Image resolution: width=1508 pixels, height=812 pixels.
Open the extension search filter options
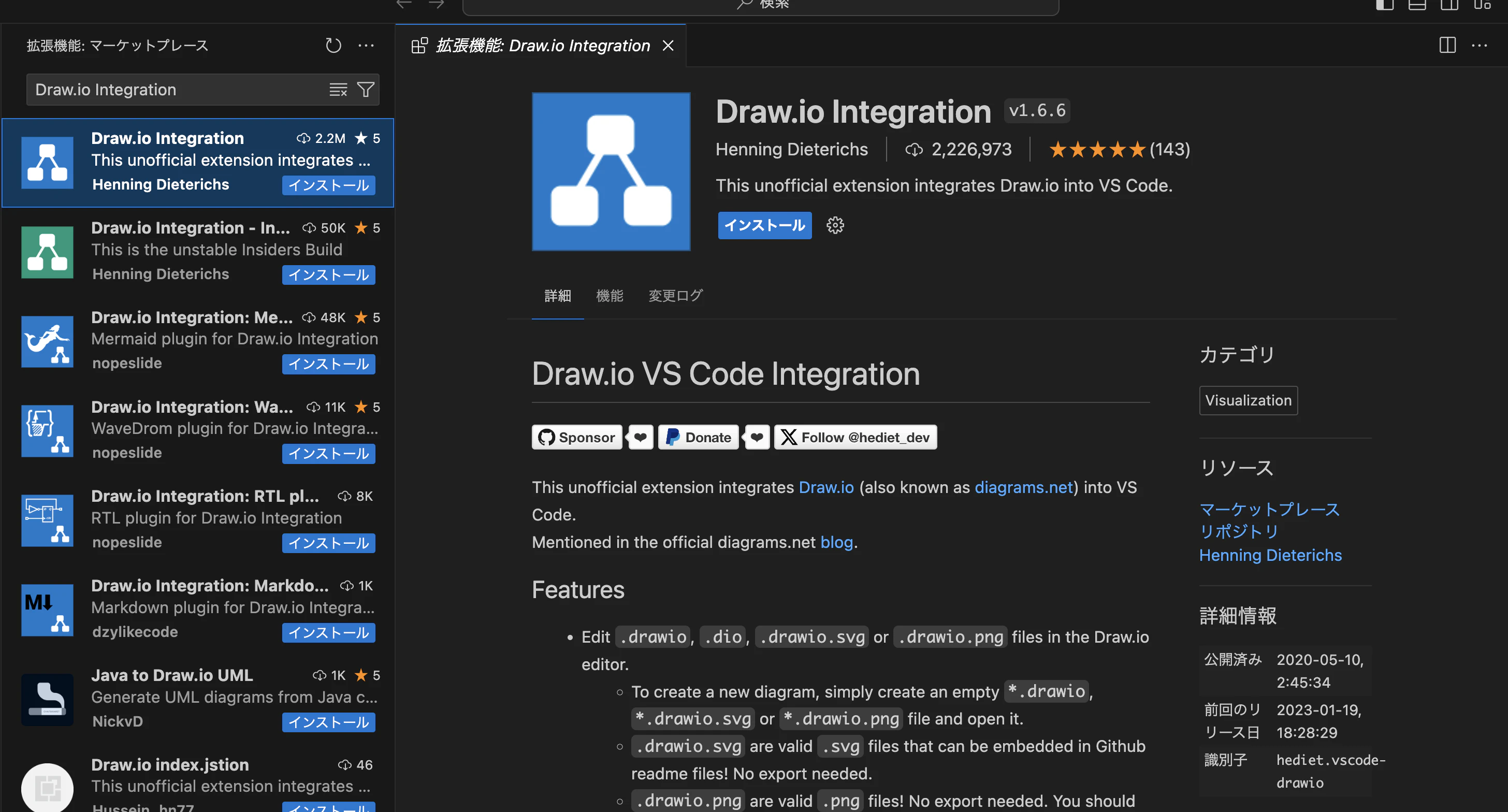click(366, 90)
